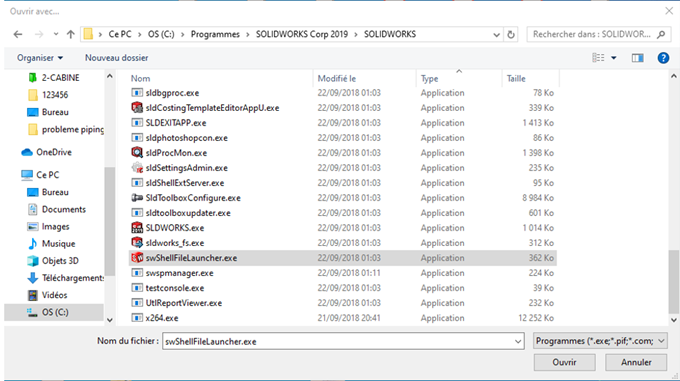The height and width of the screenshot is (381, 680).
Task: Select the SLDEXITAPP.exe file icon
Action: (x=137, y=123)
